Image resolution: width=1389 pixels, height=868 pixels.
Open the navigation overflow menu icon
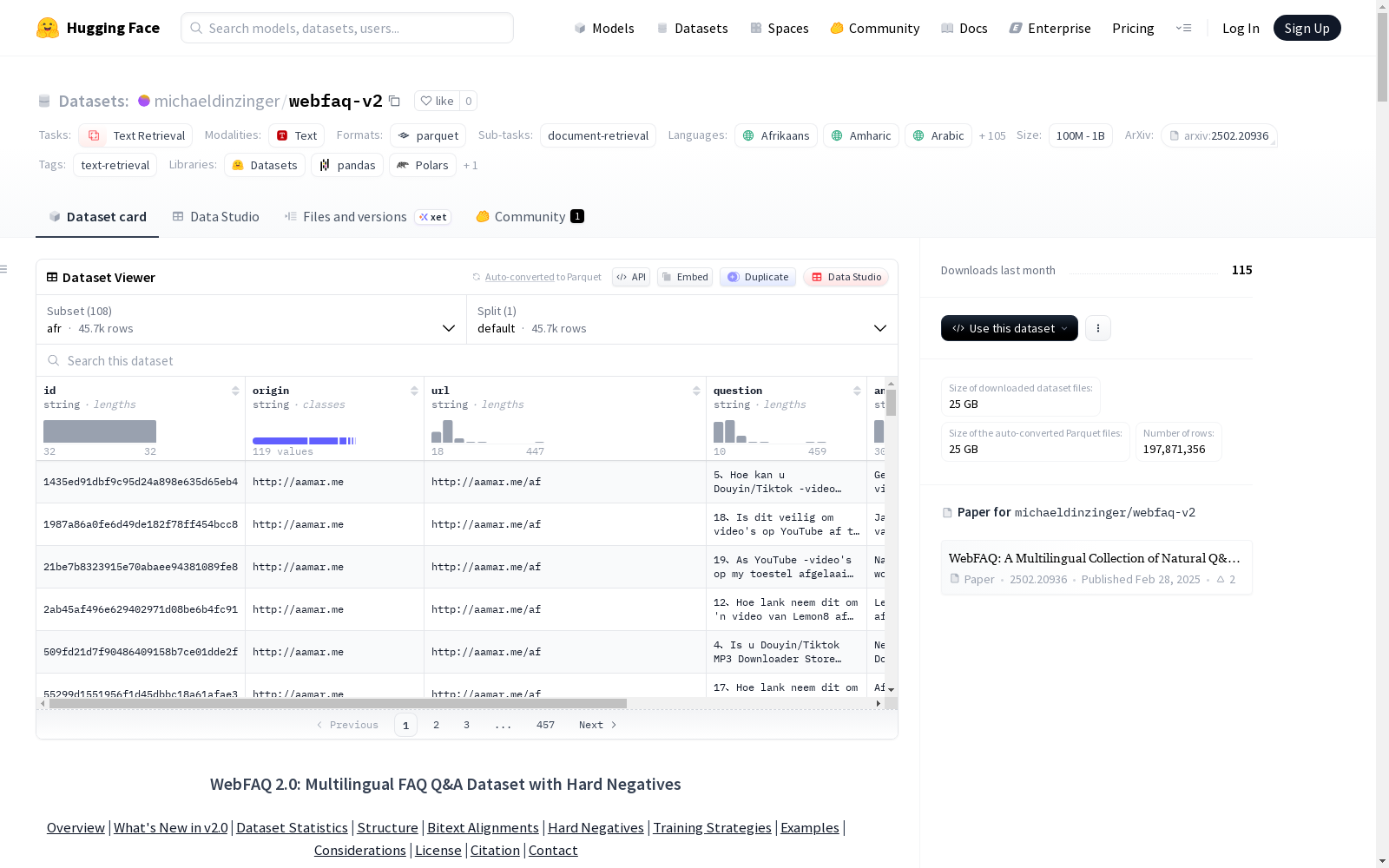pyautogui.click(x=1183, y=28)
